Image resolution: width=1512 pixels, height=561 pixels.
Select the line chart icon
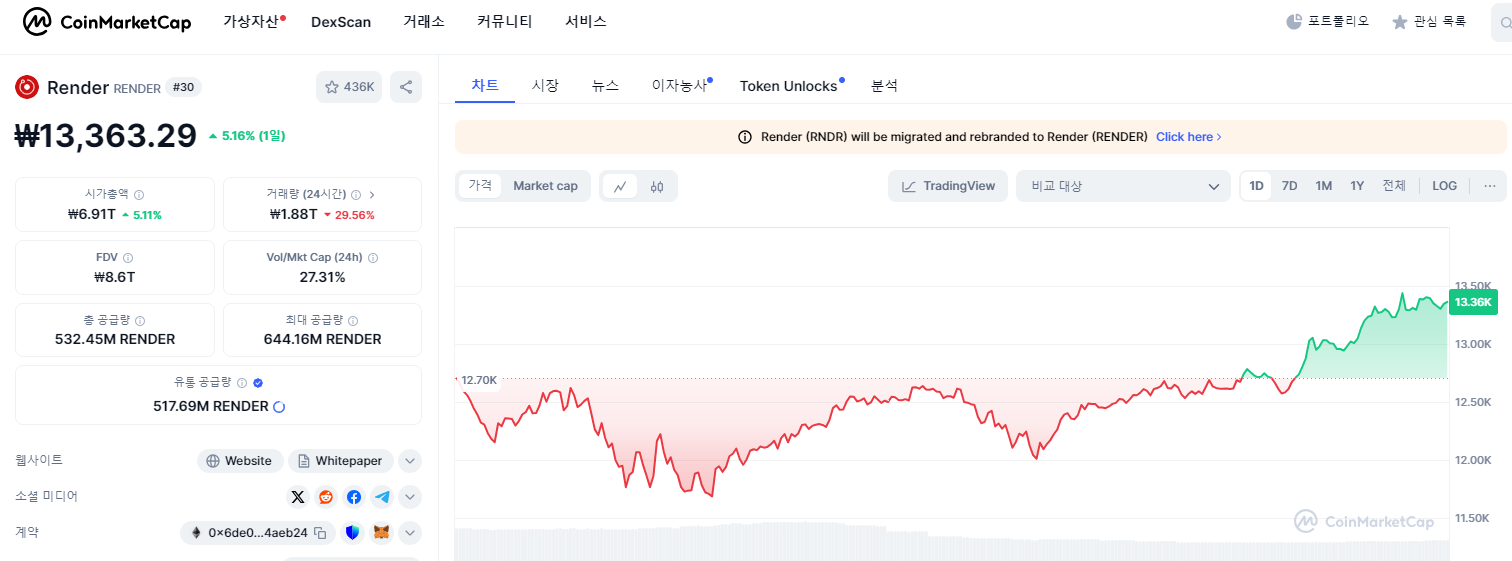click(620, 186)
